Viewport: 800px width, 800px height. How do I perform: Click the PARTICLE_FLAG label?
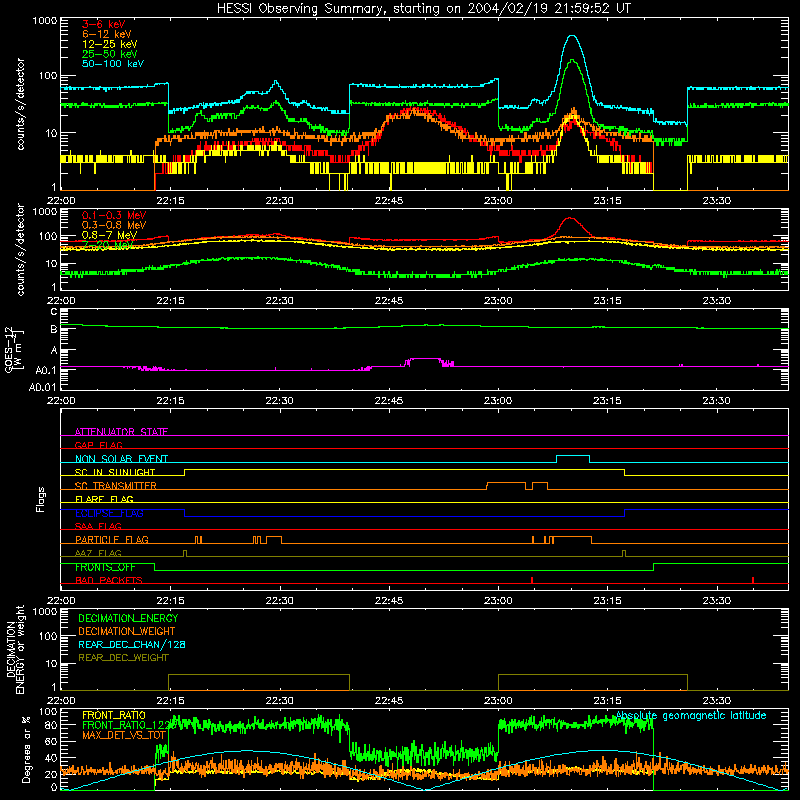pos(112,539)
